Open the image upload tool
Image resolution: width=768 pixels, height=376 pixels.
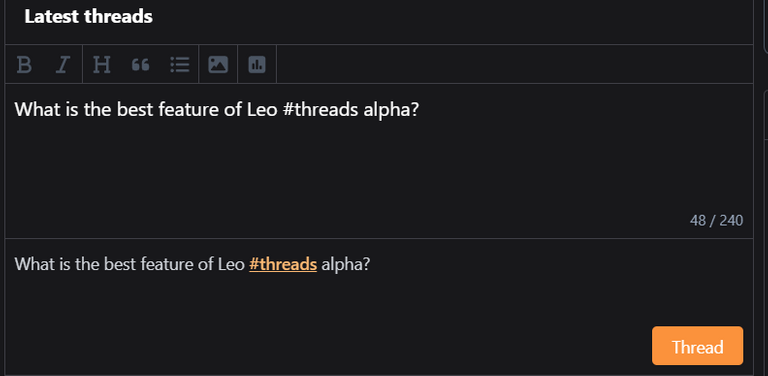tap(218, 64)
